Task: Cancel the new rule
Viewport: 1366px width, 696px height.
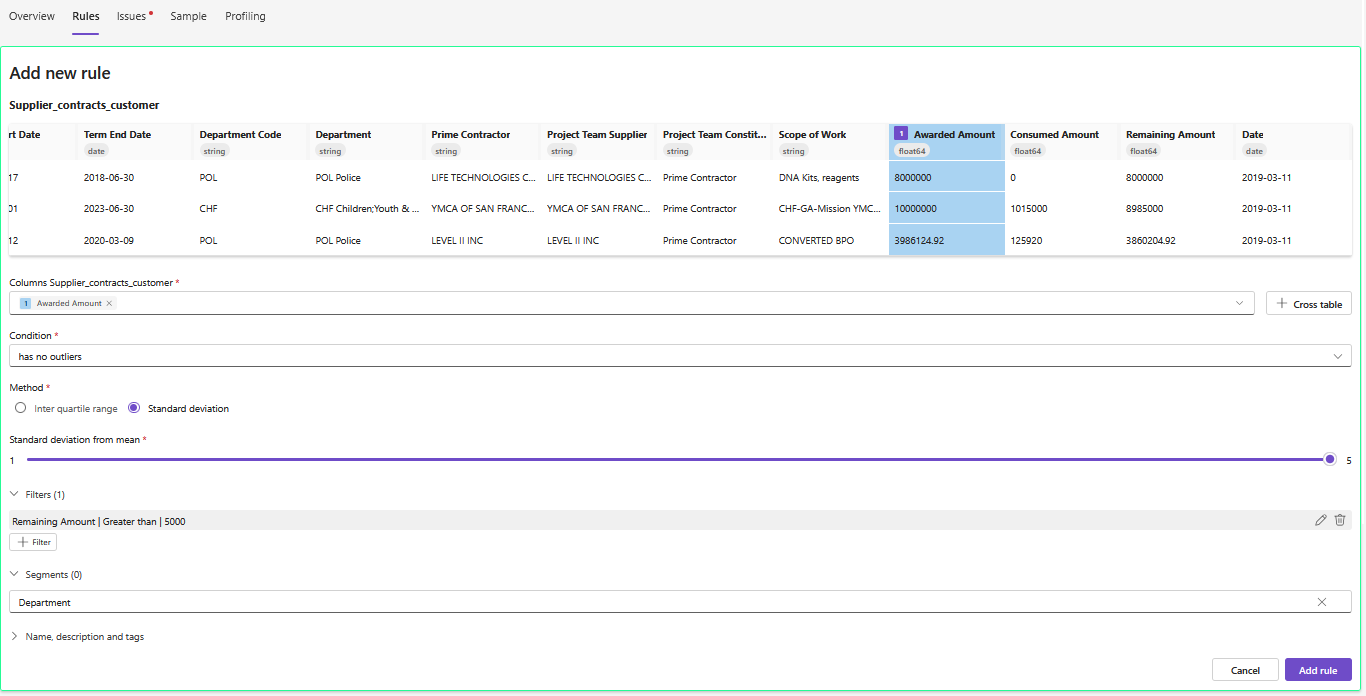Action: click(x=1245, y=670)
